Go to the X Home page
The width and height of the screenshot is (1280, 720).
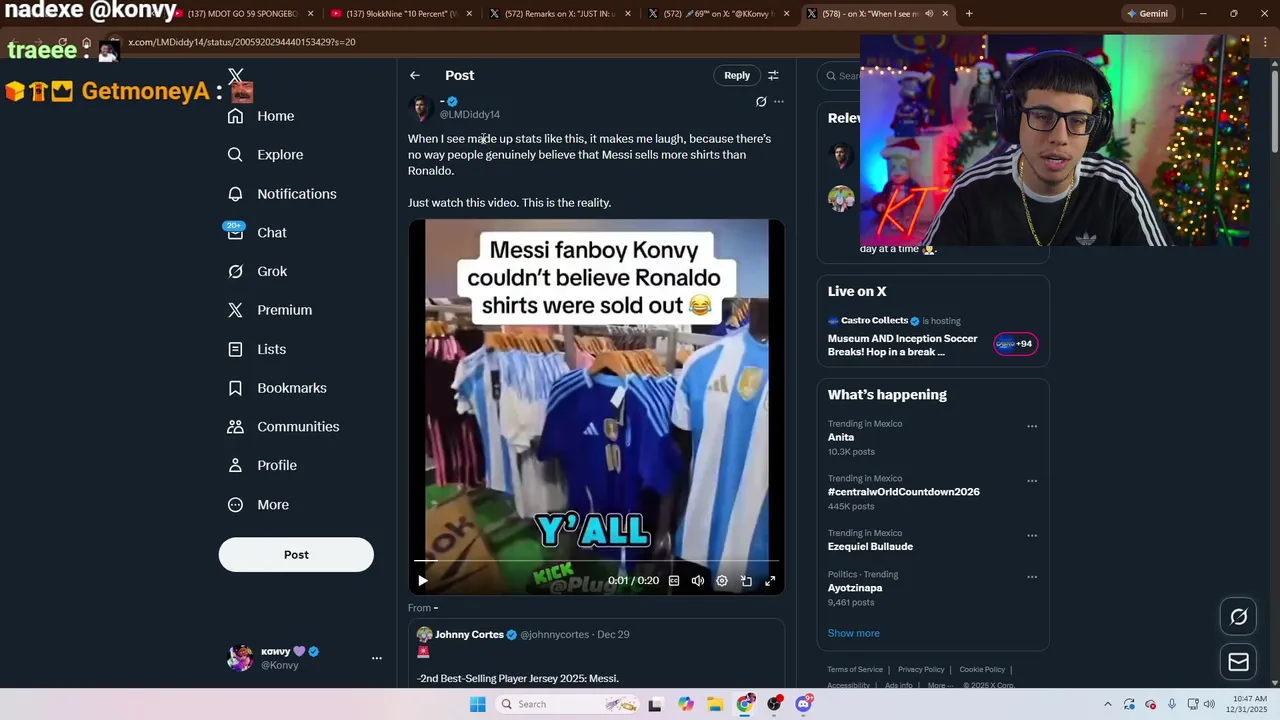click(261, 116)
